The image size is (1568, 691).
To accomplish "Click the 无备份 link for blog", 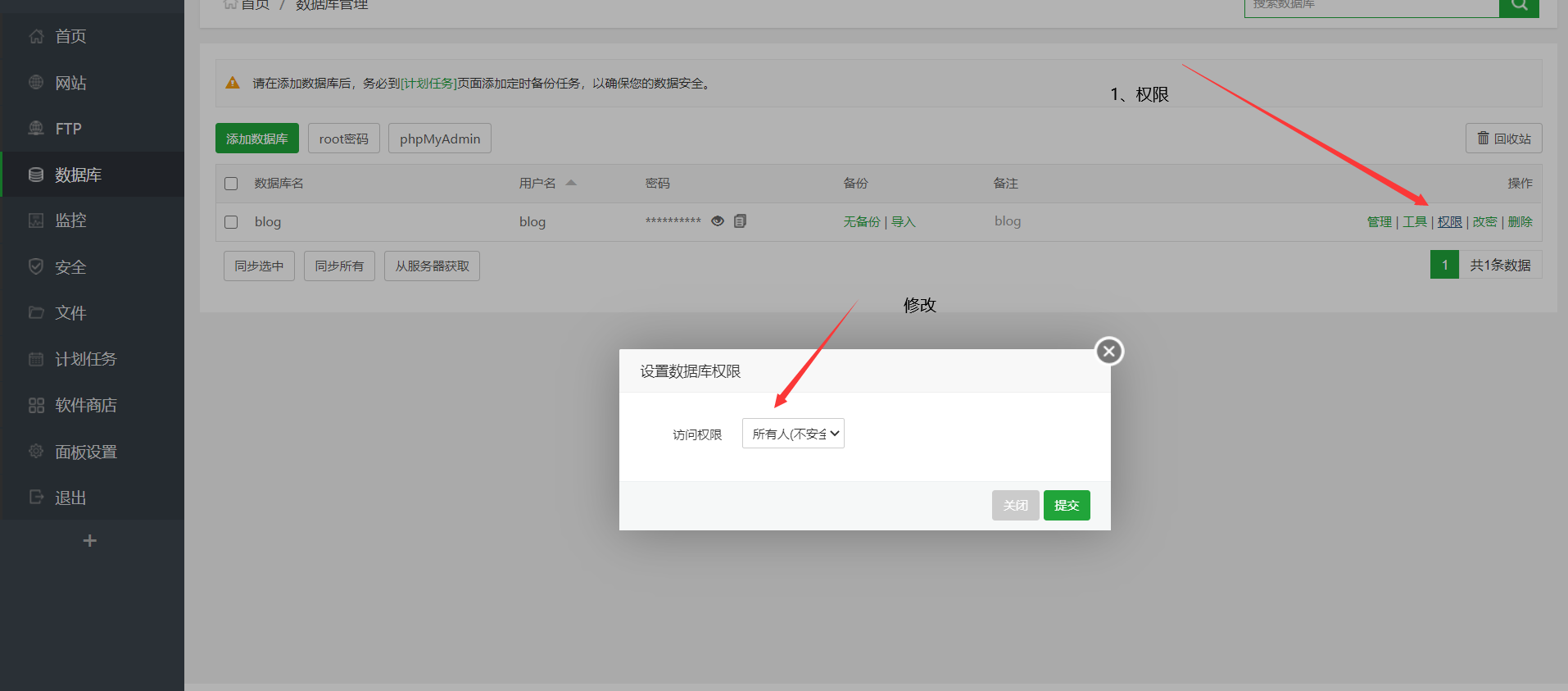I will click(862, 222).
